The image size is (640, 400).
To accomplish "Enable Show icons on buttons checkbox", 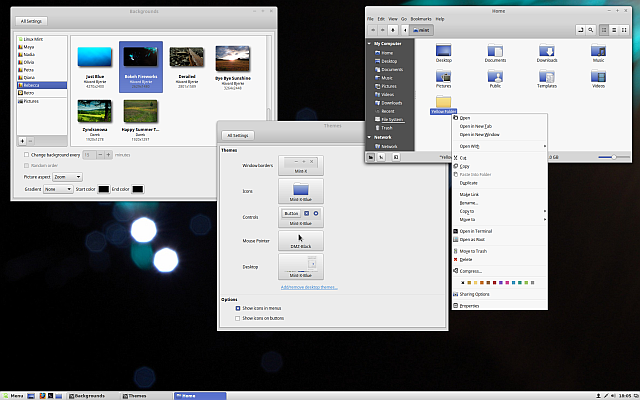I will coord(237,318).
